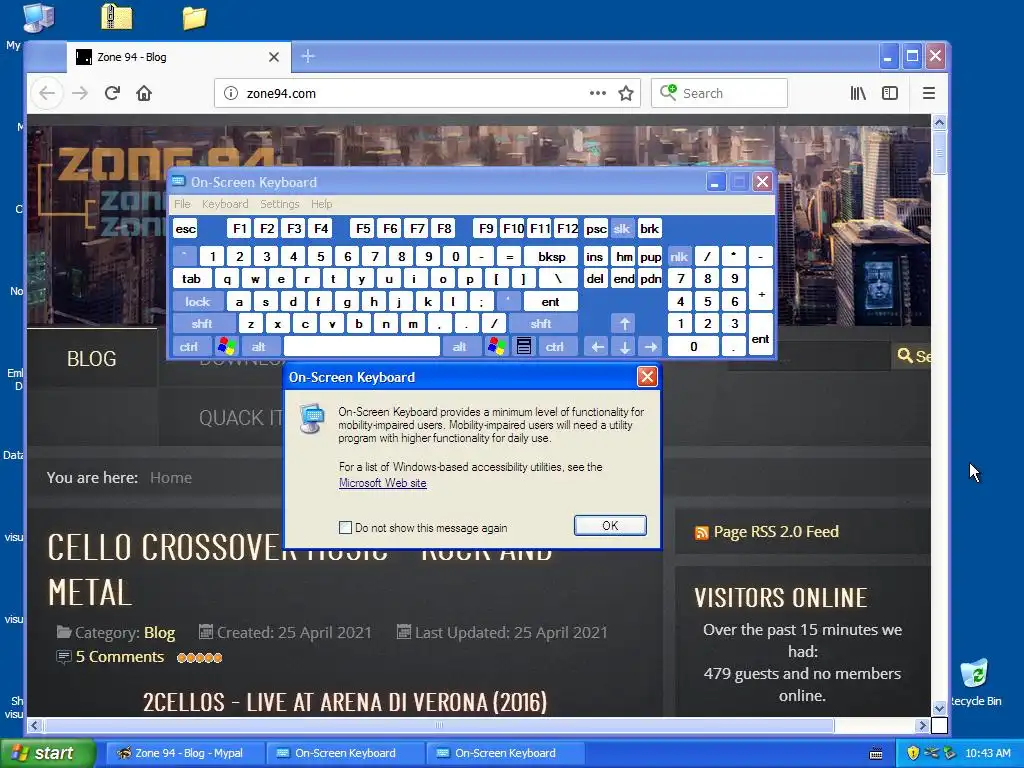Click the psc print screen key
This screenshot has height=768, width=1024.
[596, 229]
